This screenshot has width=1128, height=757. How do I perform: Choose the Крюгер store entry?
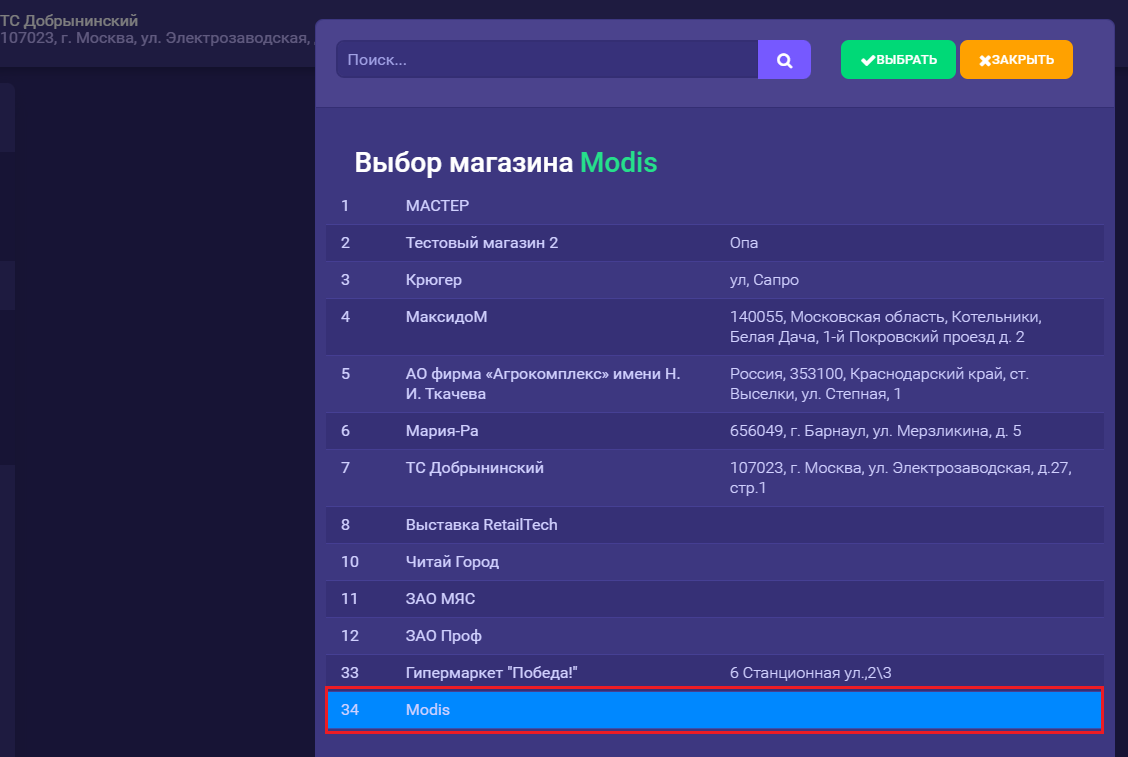click(714, 280)
